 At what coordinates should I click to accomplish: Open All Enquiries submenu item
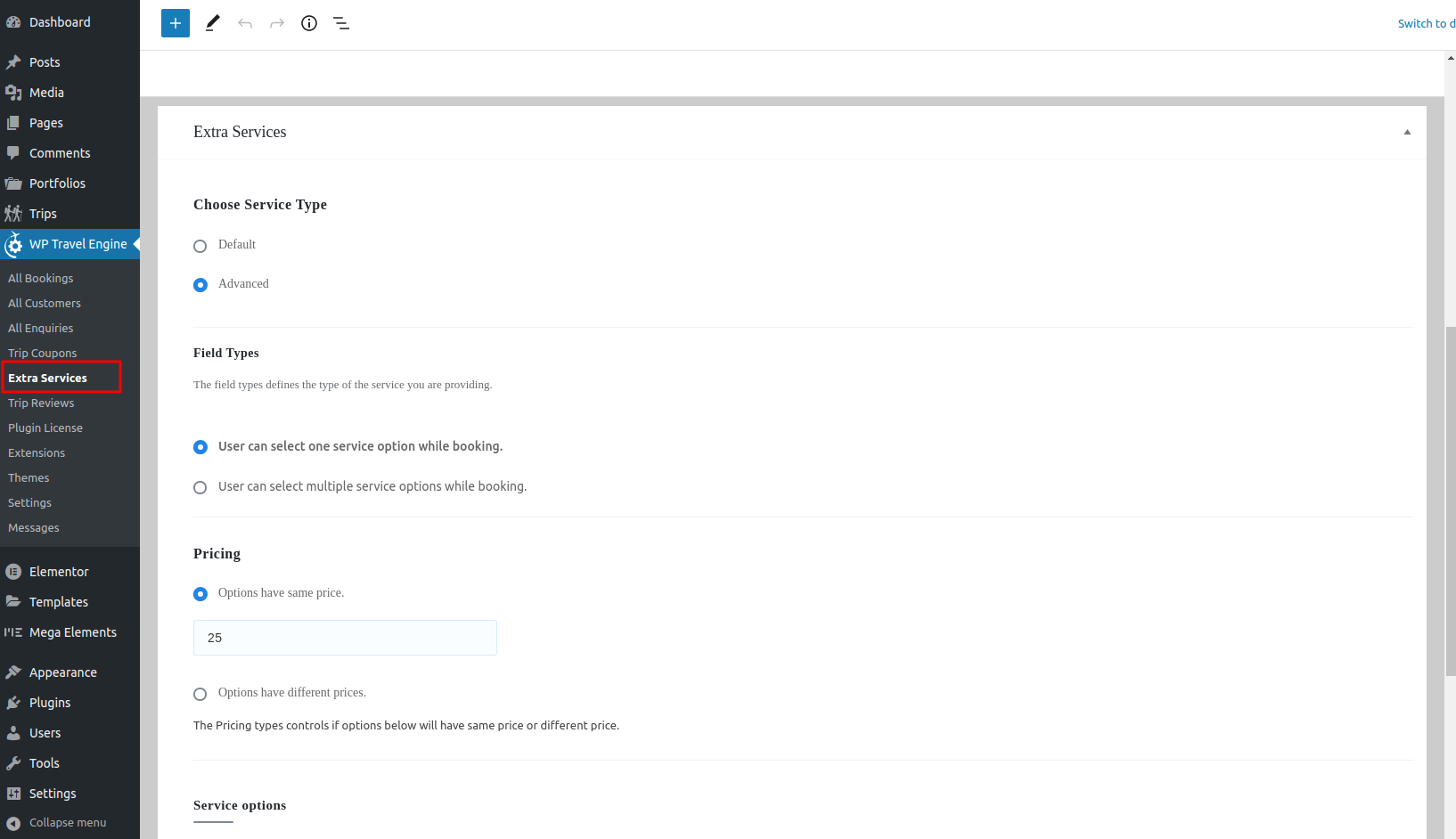(x=41, y=329)
